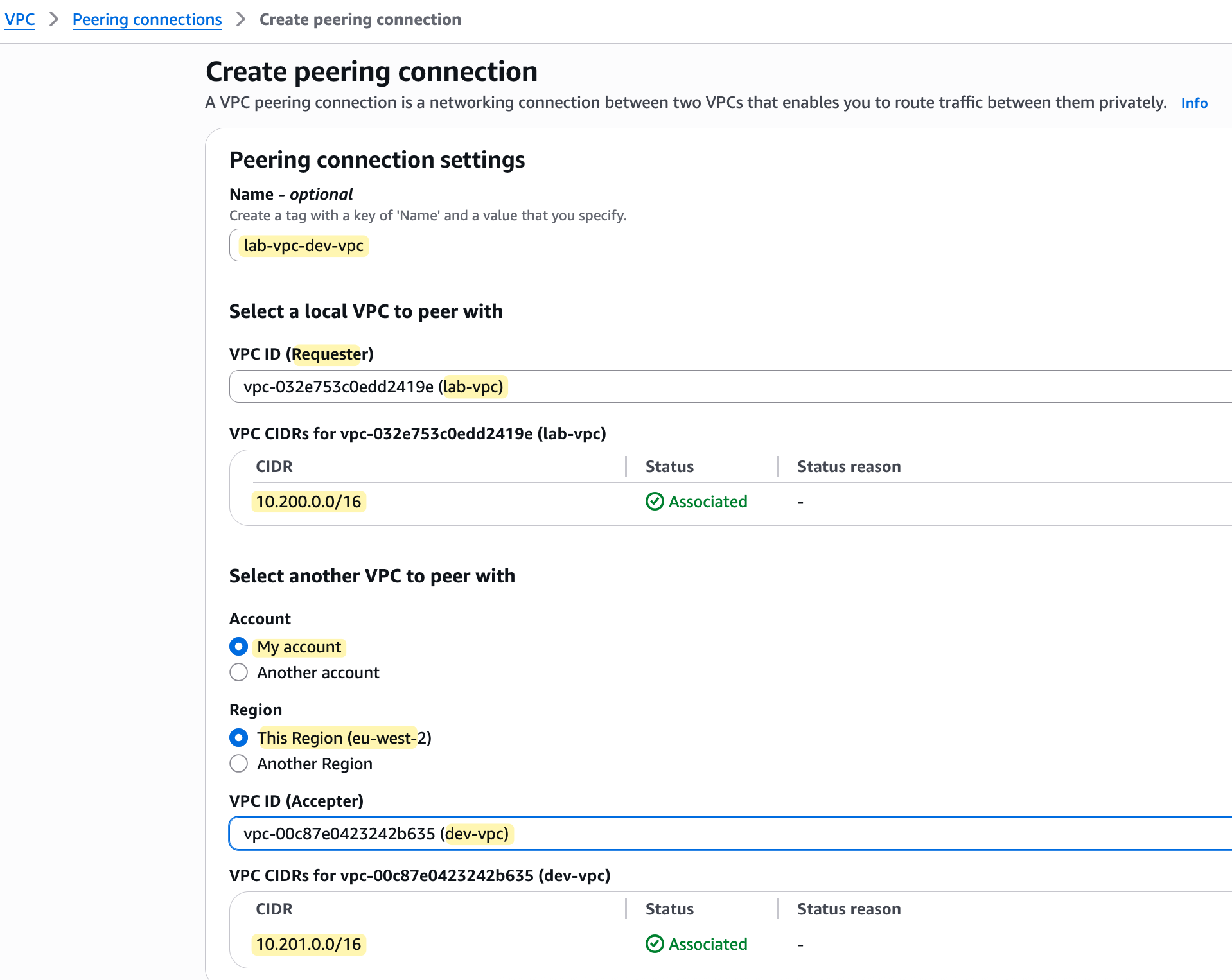This screenshot has width=1232, height=980.
Task: Focus the Name tag input field
Action: pyautogui.click(x=707, y=245)
